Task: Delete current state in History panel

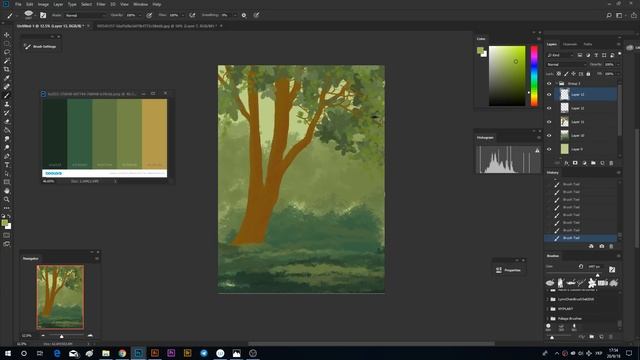Action: coord(611,246)
